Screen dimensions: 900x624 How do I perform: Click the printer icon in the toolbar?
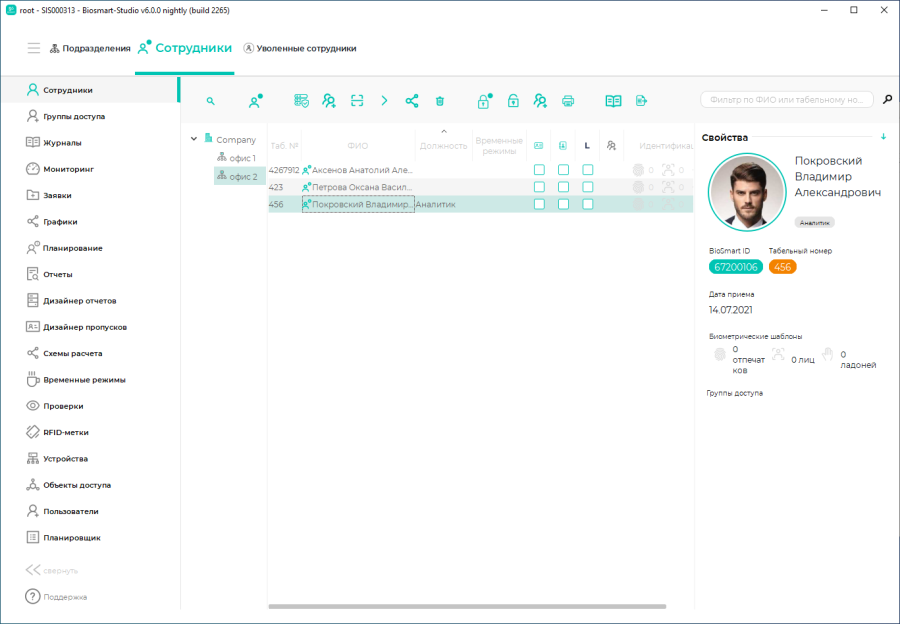(x=568, y=101)
